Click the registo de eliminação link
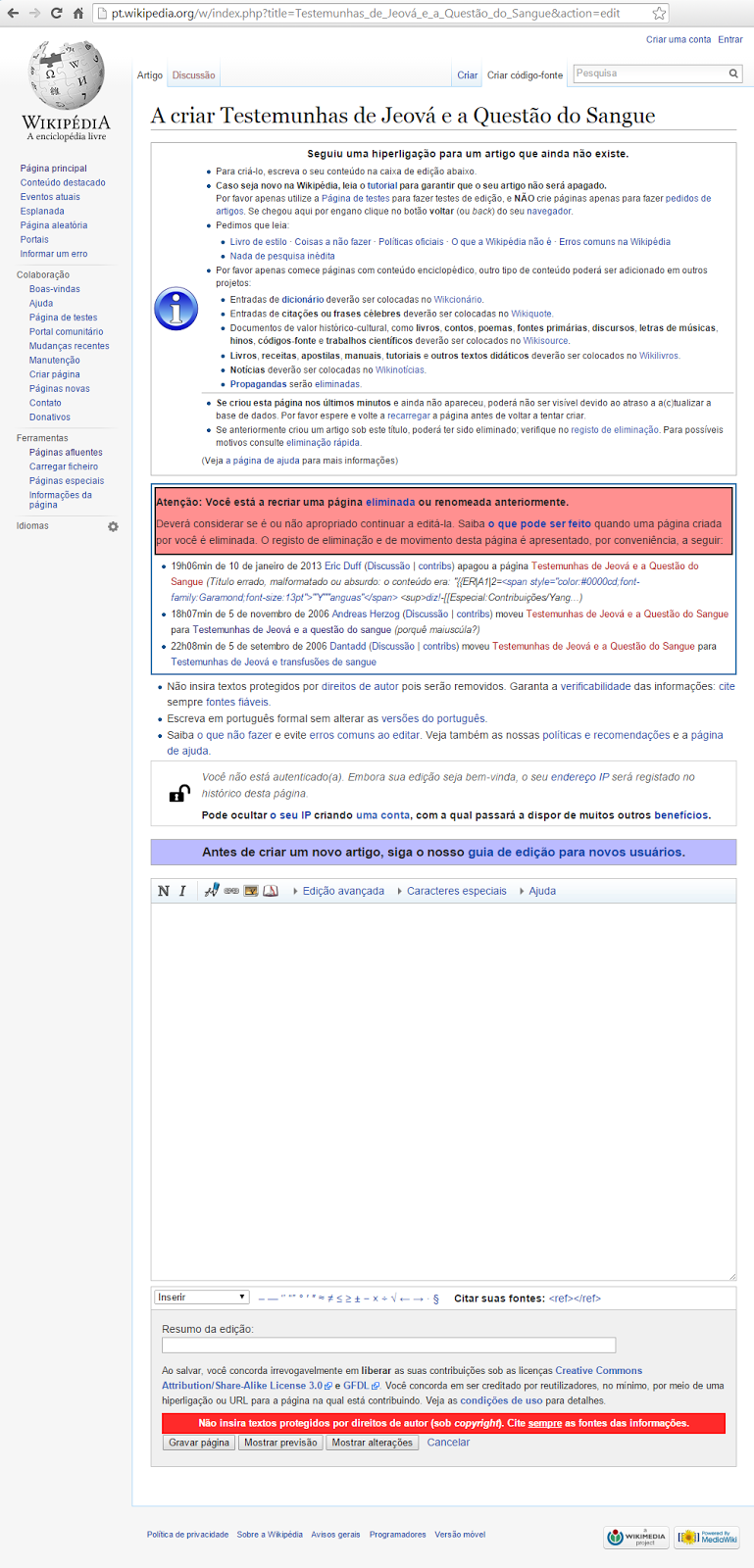This screenshot has width=754, height=1568. [615, 429]
